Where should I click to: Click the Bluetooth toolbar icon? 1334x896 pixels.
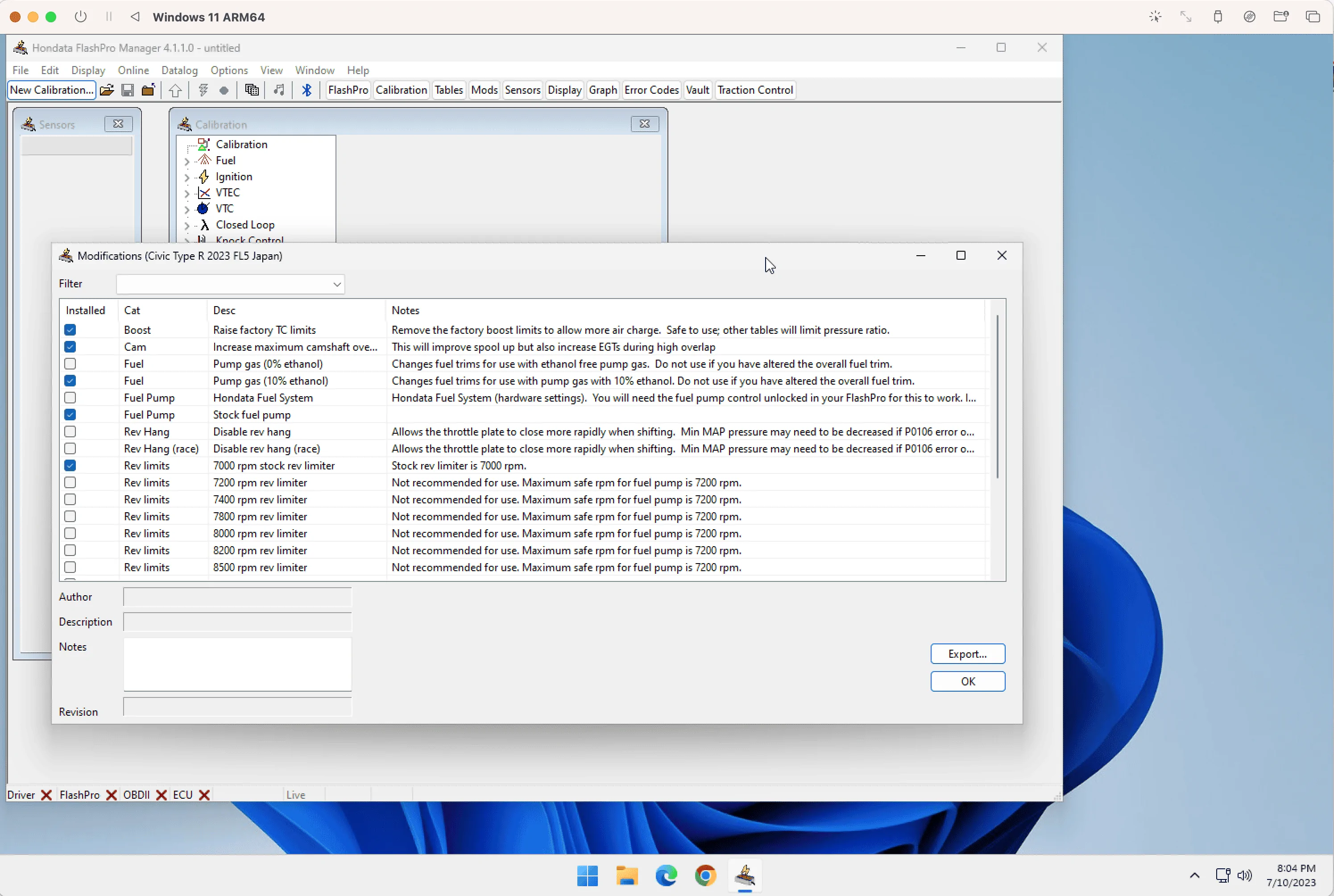pyautogui.click(x=307, y=90)
